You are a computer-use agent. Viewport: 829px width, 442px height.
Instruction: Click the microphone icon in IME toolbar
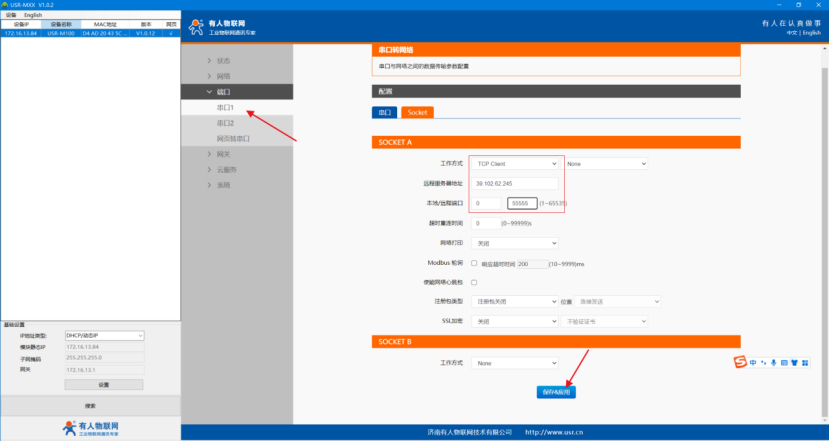coord(773,362)
